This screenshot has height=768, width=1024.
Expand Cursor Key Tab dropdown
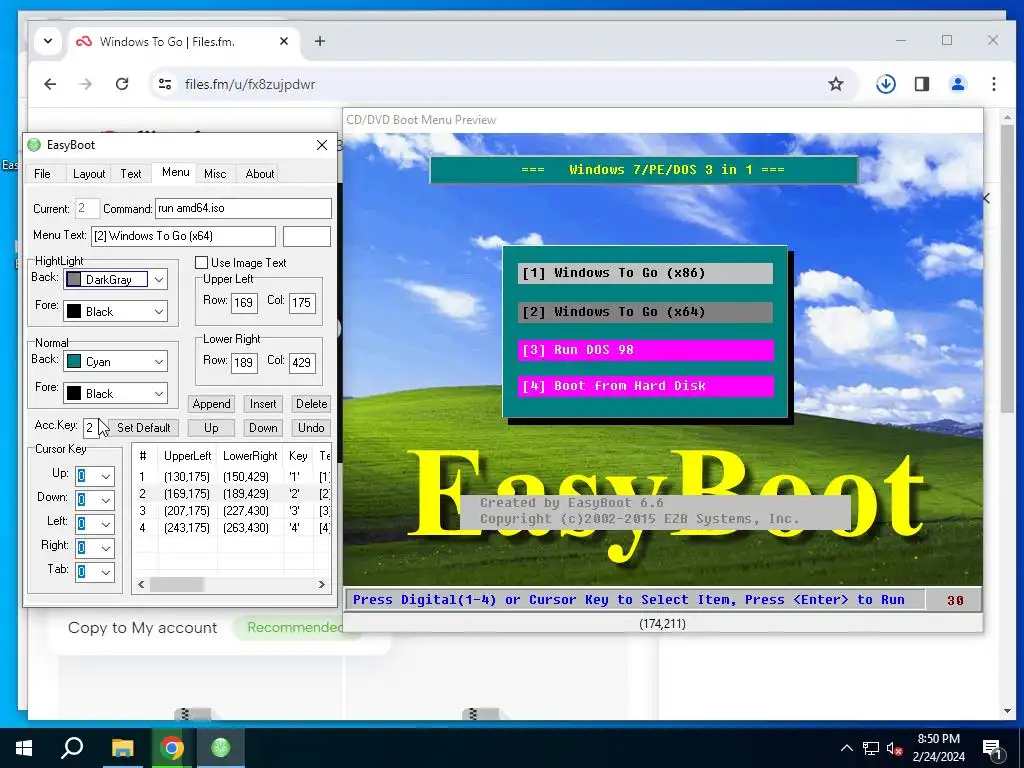pos(106,573)
